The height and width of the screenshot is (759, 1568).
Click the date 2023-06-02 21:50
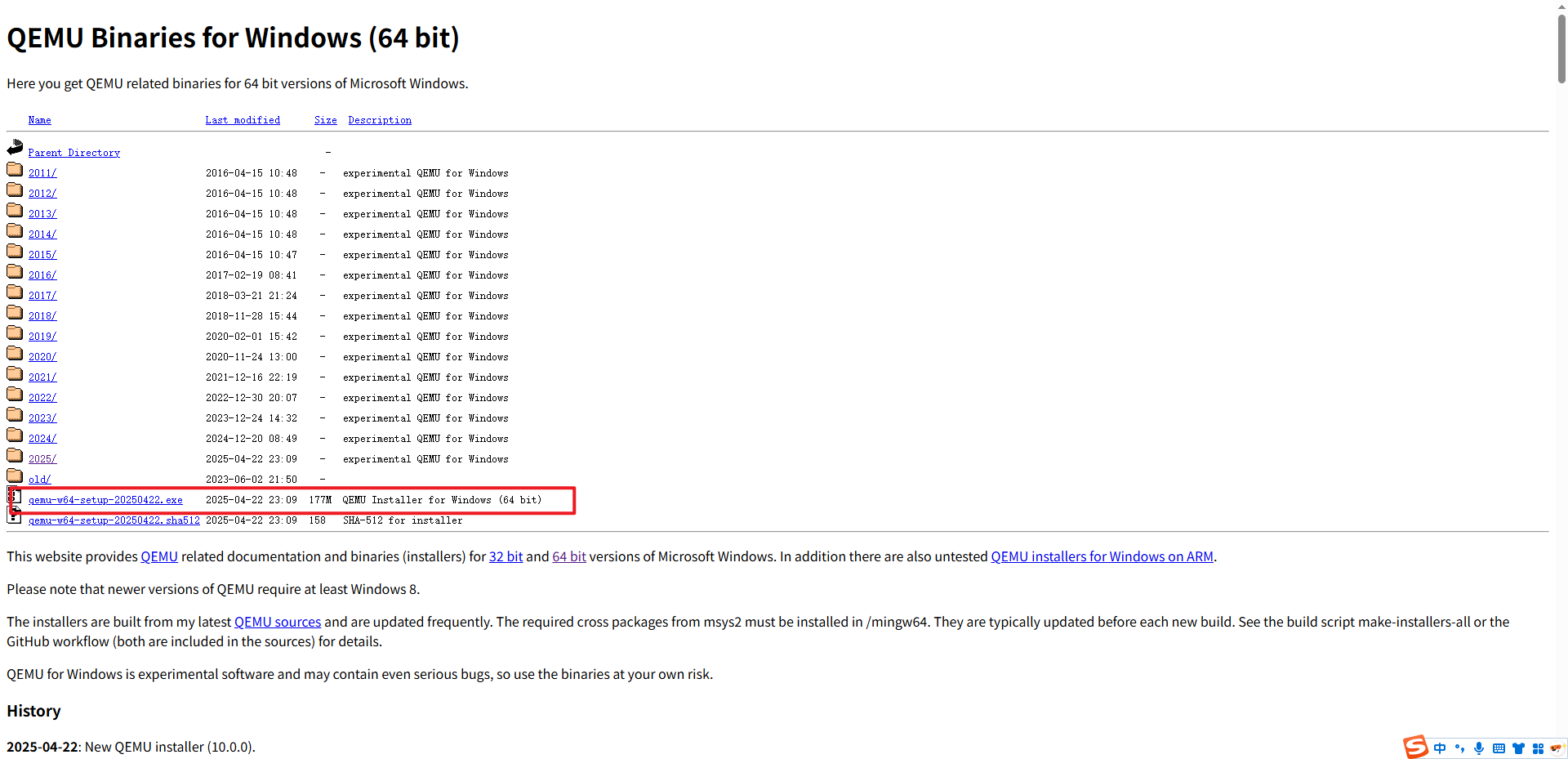coord(252,480)
